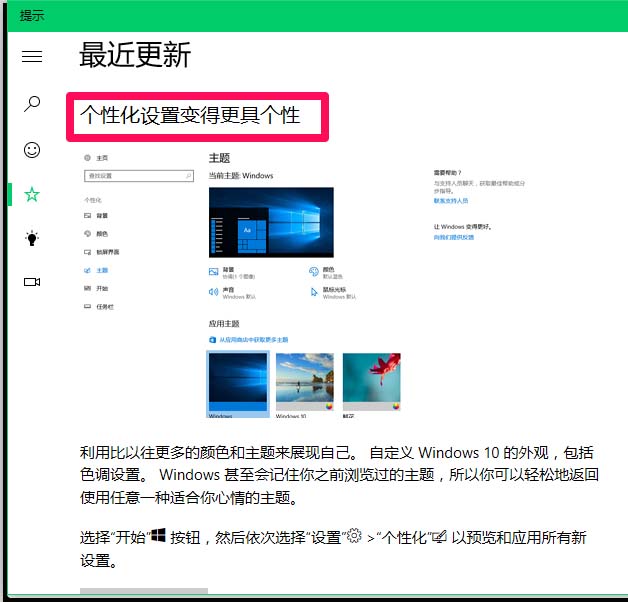
Task: Open the hamburger navigation menu
Action: (32, 56)
